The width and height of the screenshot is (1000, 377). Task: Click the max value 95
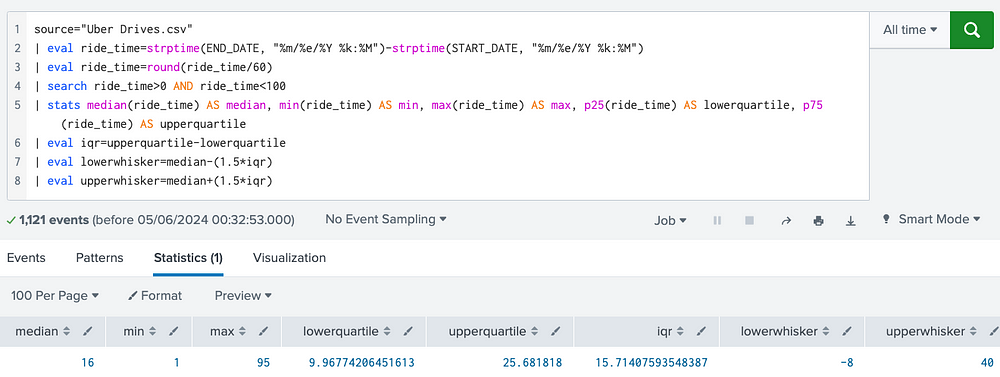coord(262,362)
